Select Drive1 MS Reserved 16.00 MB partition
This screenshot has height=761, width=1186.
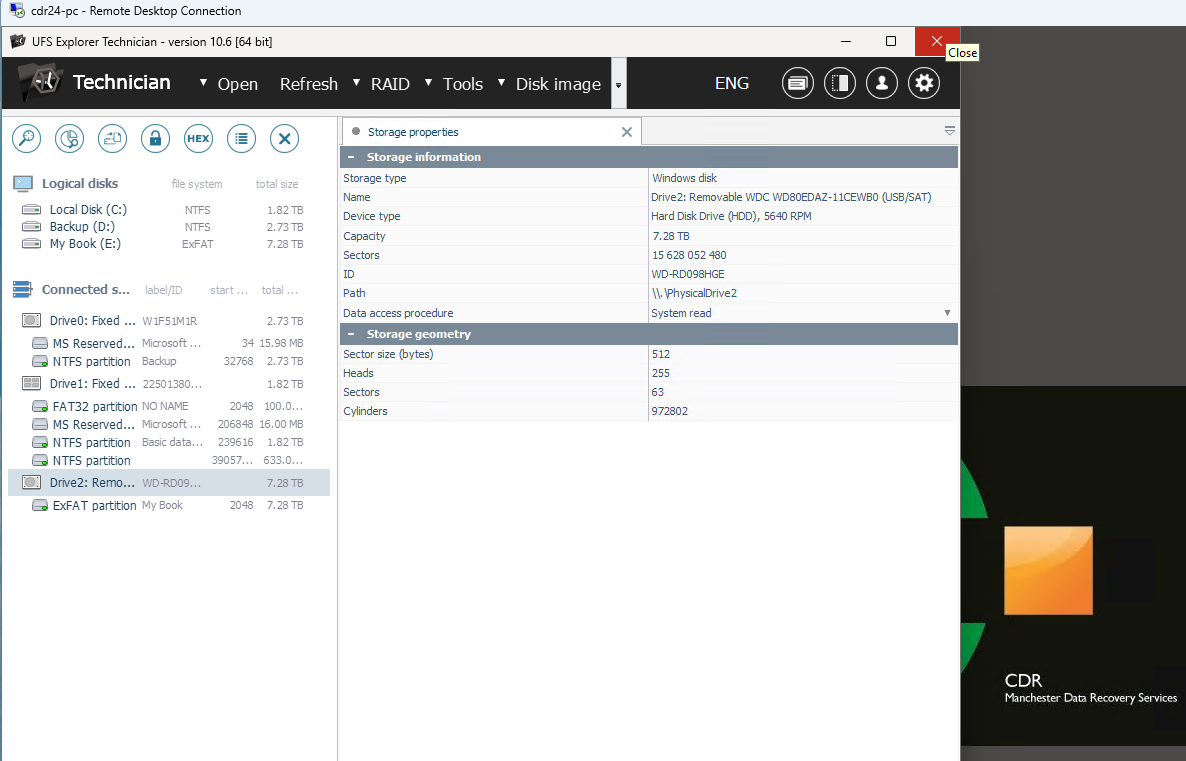[x=169, y=424]
